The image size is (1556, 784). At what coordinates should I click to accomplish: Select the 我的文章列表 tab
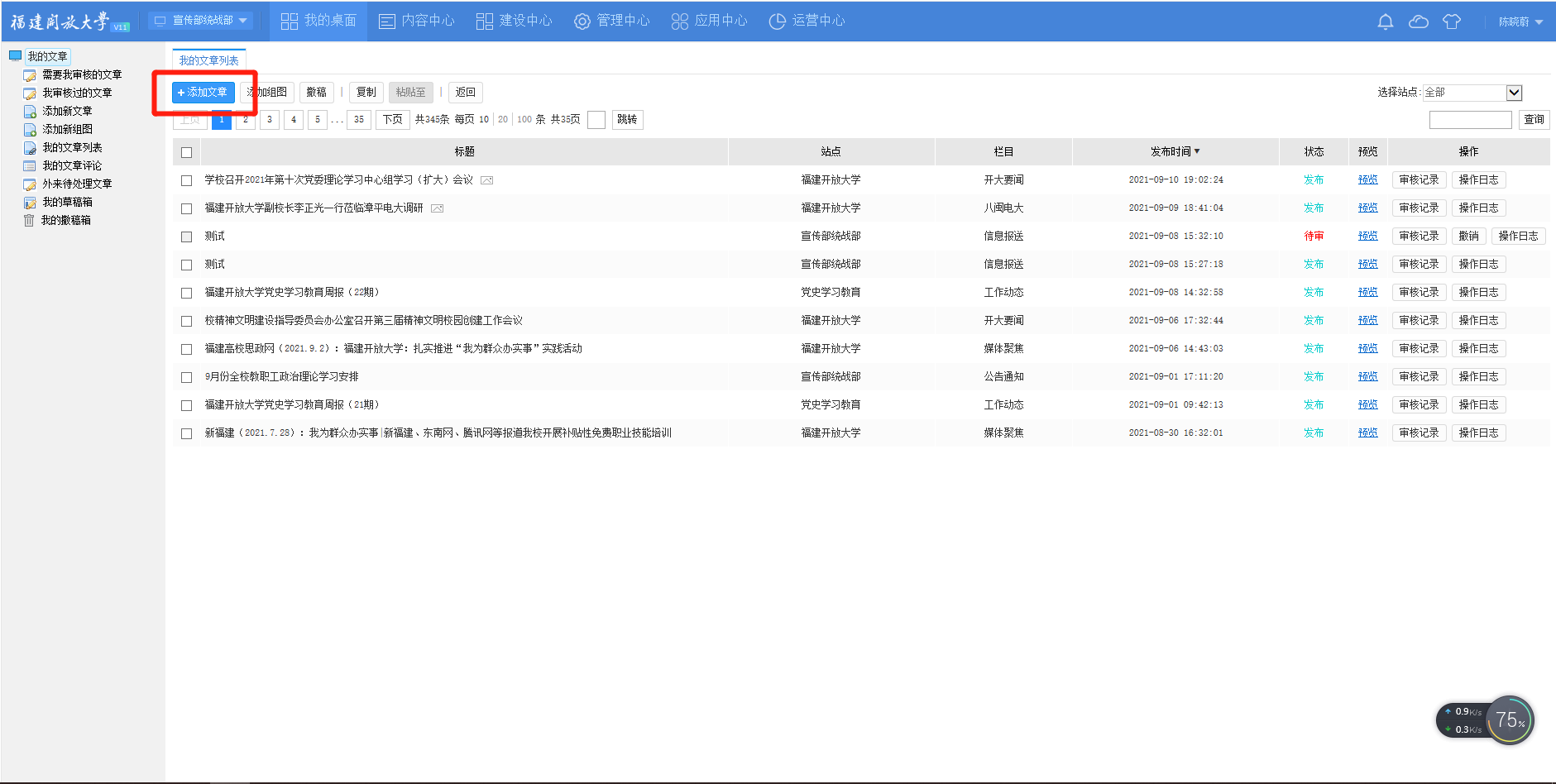click(208, 60)
